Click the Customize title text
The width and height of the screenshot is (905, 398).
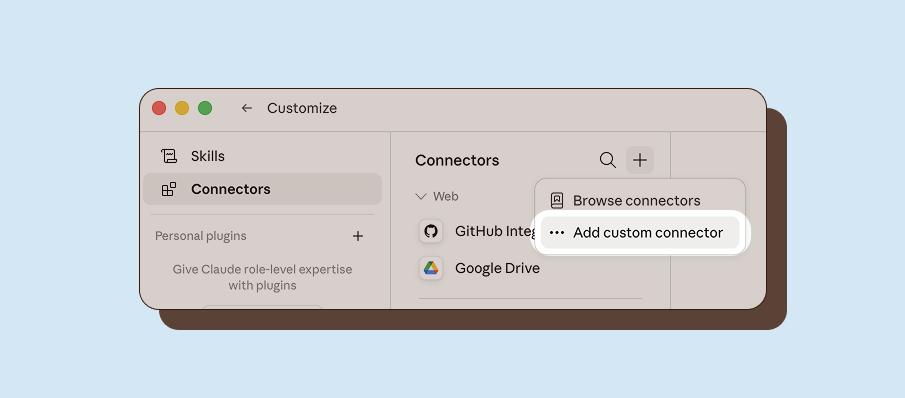[302, 108]
